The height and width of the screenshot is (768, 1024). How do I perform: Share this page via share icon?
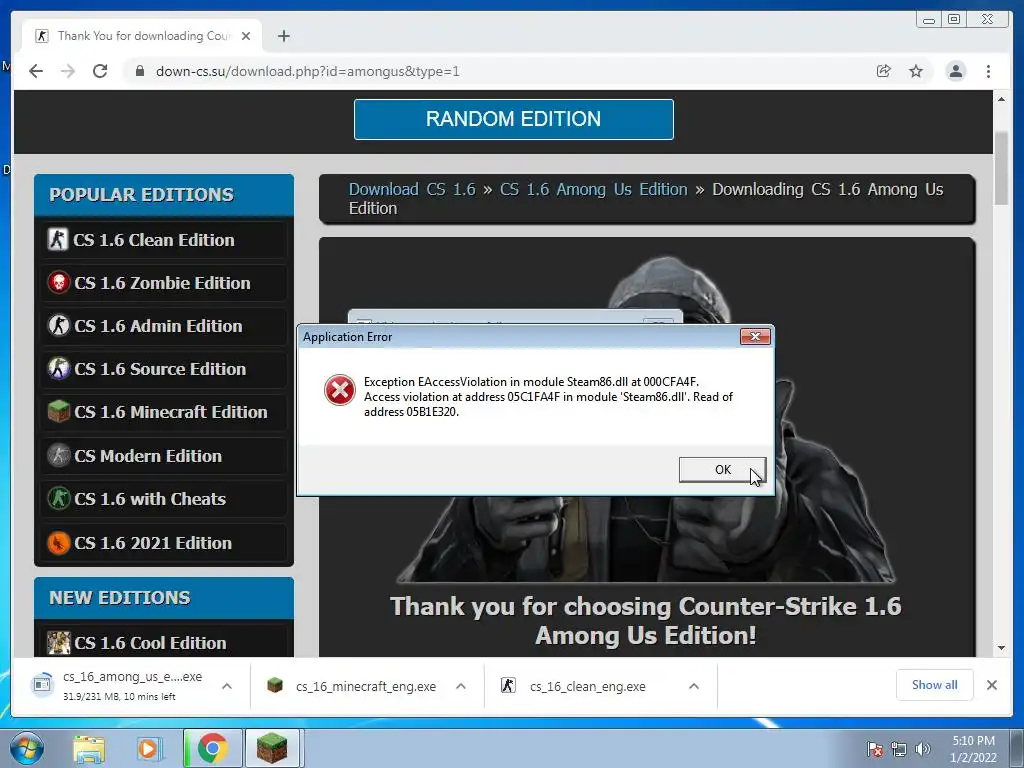pos(884,71)
